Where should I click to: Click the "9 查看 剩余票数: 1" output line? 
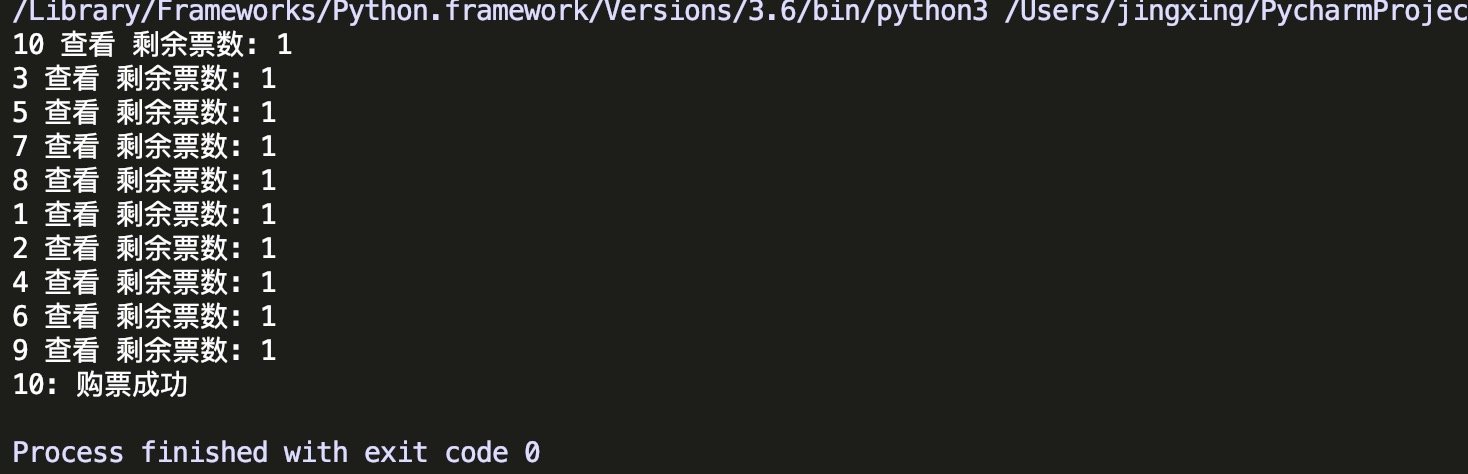[x=143, y=351]
